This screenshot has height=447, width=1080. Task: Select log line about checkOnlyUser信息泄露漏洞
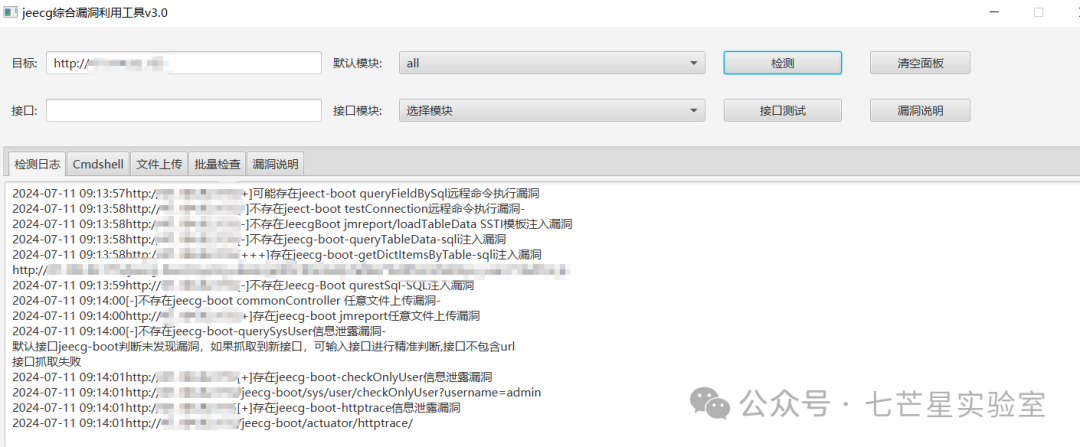pos(252,377)
